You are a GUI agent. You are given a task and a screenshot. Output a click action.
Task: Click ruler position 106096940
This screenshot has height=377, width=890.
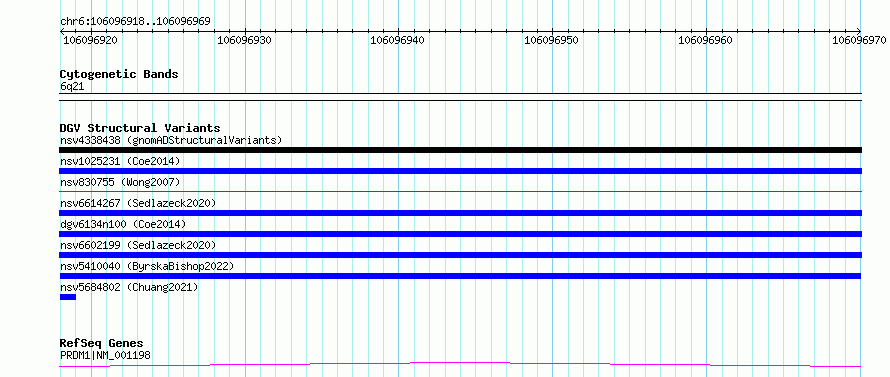[x=398, y=40]
